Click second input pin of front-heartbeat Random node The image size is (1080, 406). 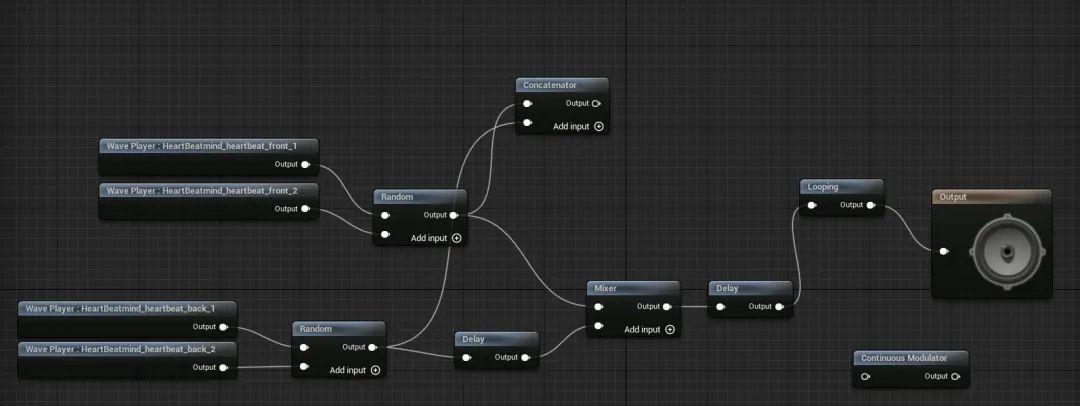coord(385,234)
